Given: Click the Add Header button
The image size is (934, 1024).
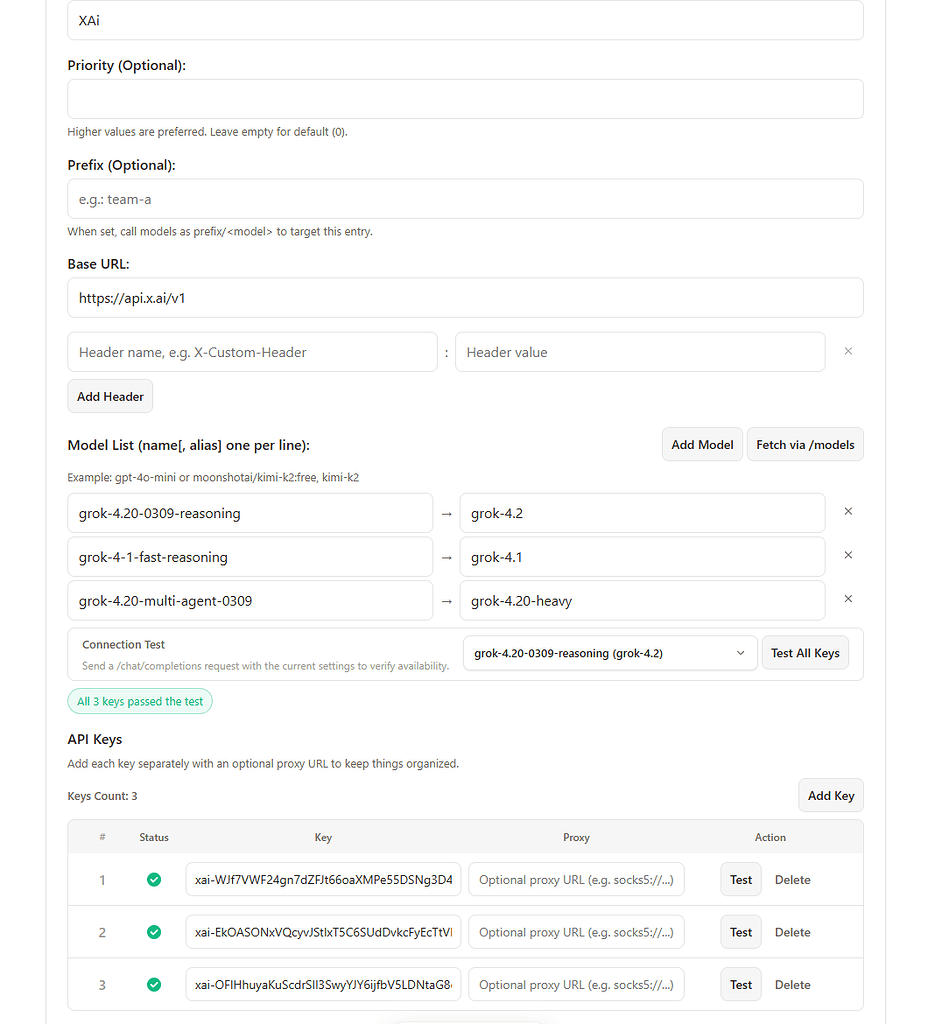Looking at the screenshot, I should pos(110,396).
